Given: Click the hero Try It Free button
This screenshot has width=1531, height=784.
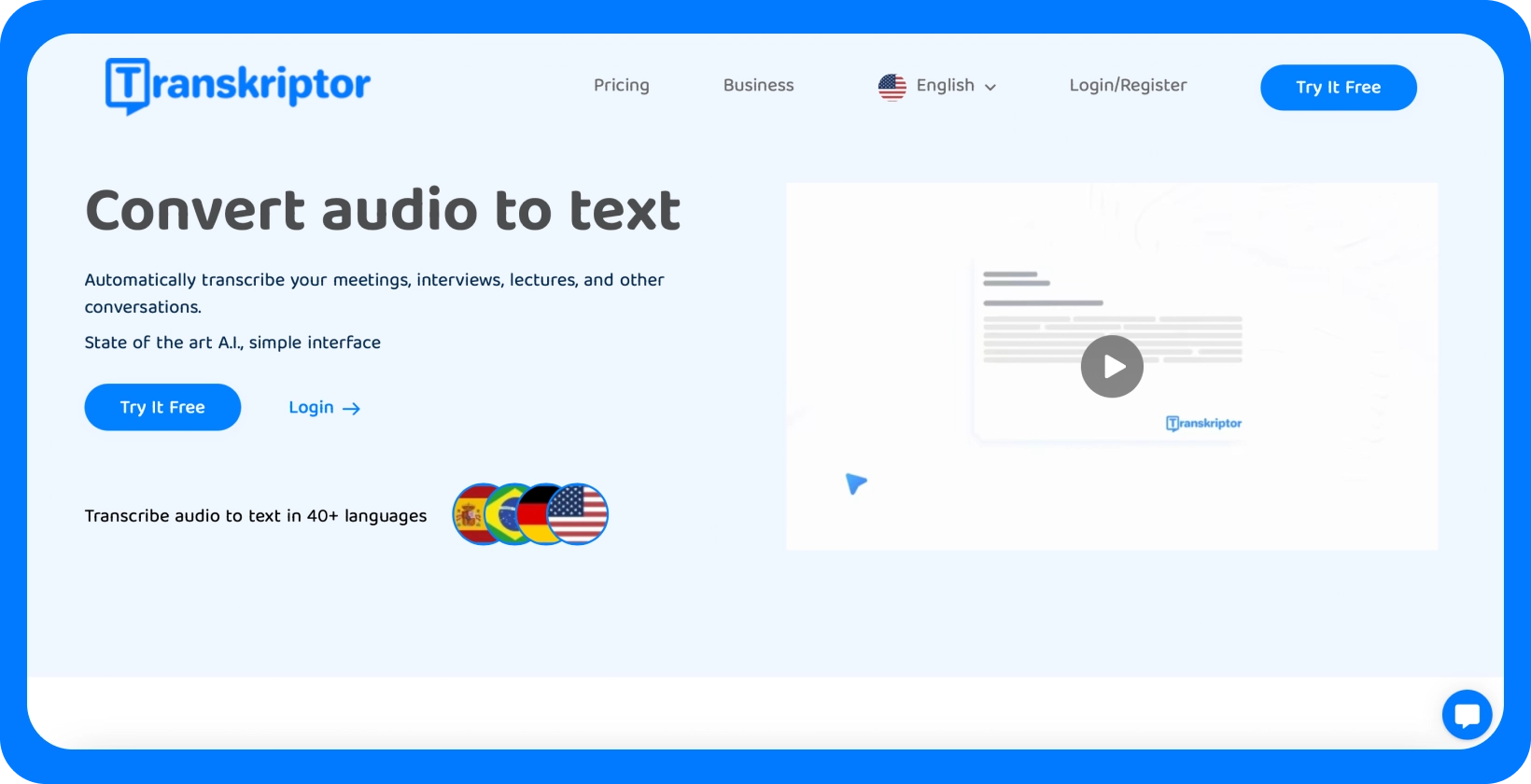Looking at the screenshot, I should pyautogui.click(x=162, y=407).
